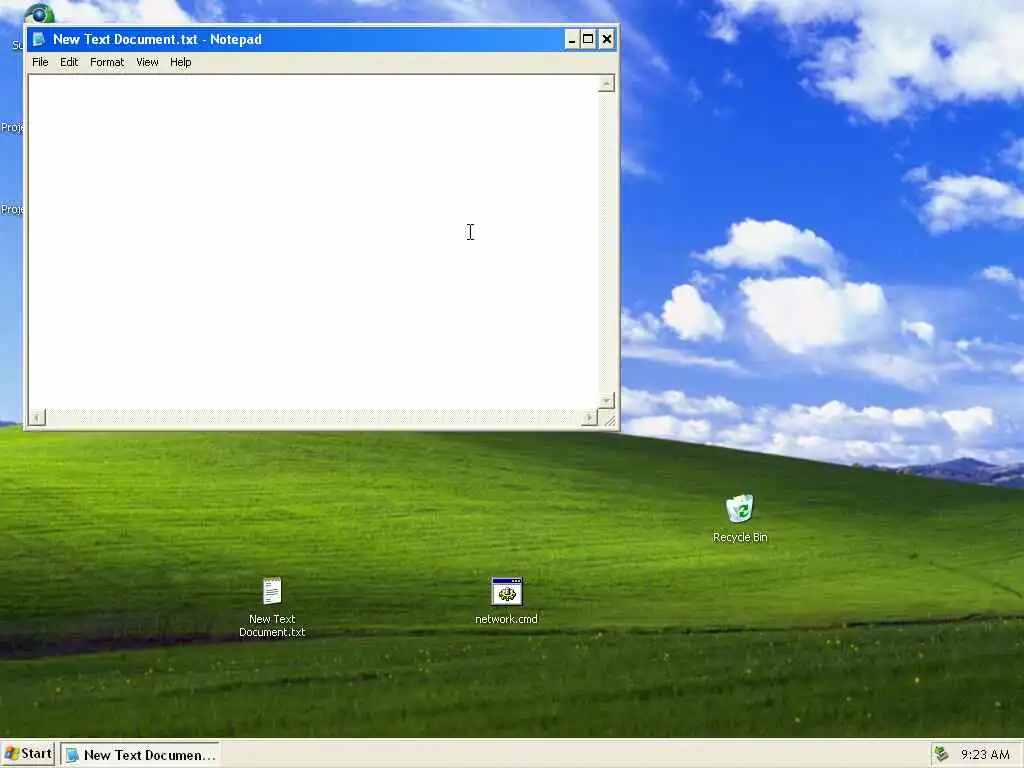
Task: Maximize the Notepad window
Action: tap(588, 39)
